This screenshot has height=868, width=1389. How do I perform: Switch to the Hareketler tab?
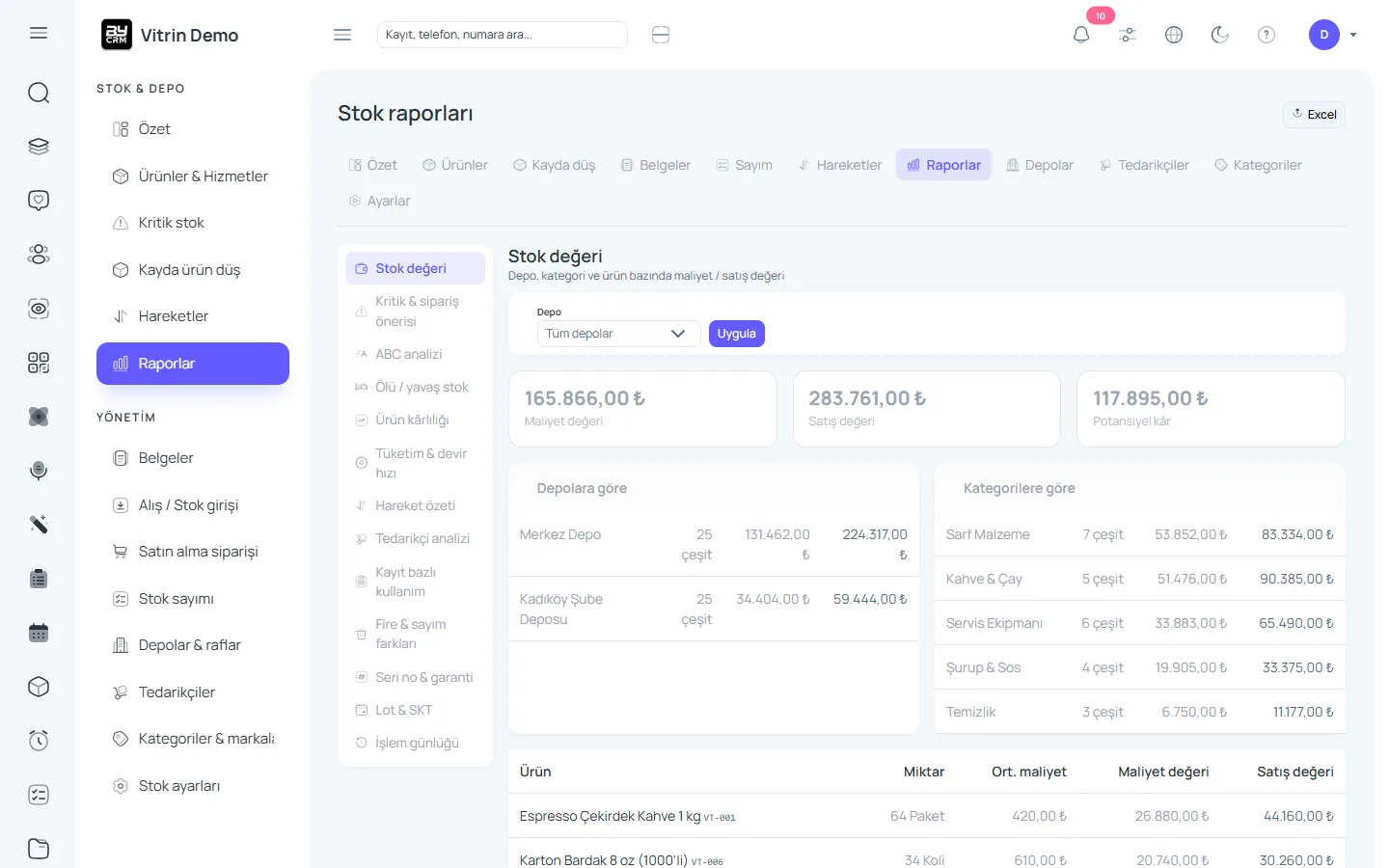pos(839,165)
